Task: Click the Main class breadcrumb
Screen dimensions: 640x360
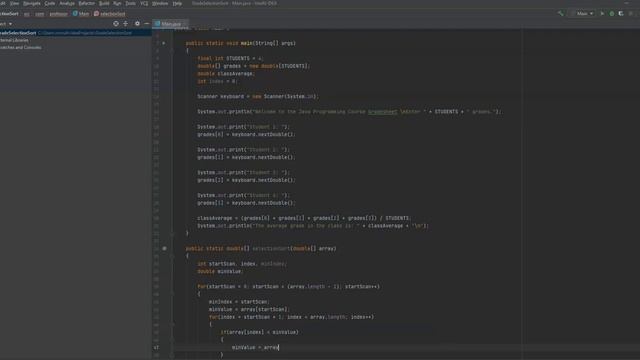Action: click(x=81, y=14)
